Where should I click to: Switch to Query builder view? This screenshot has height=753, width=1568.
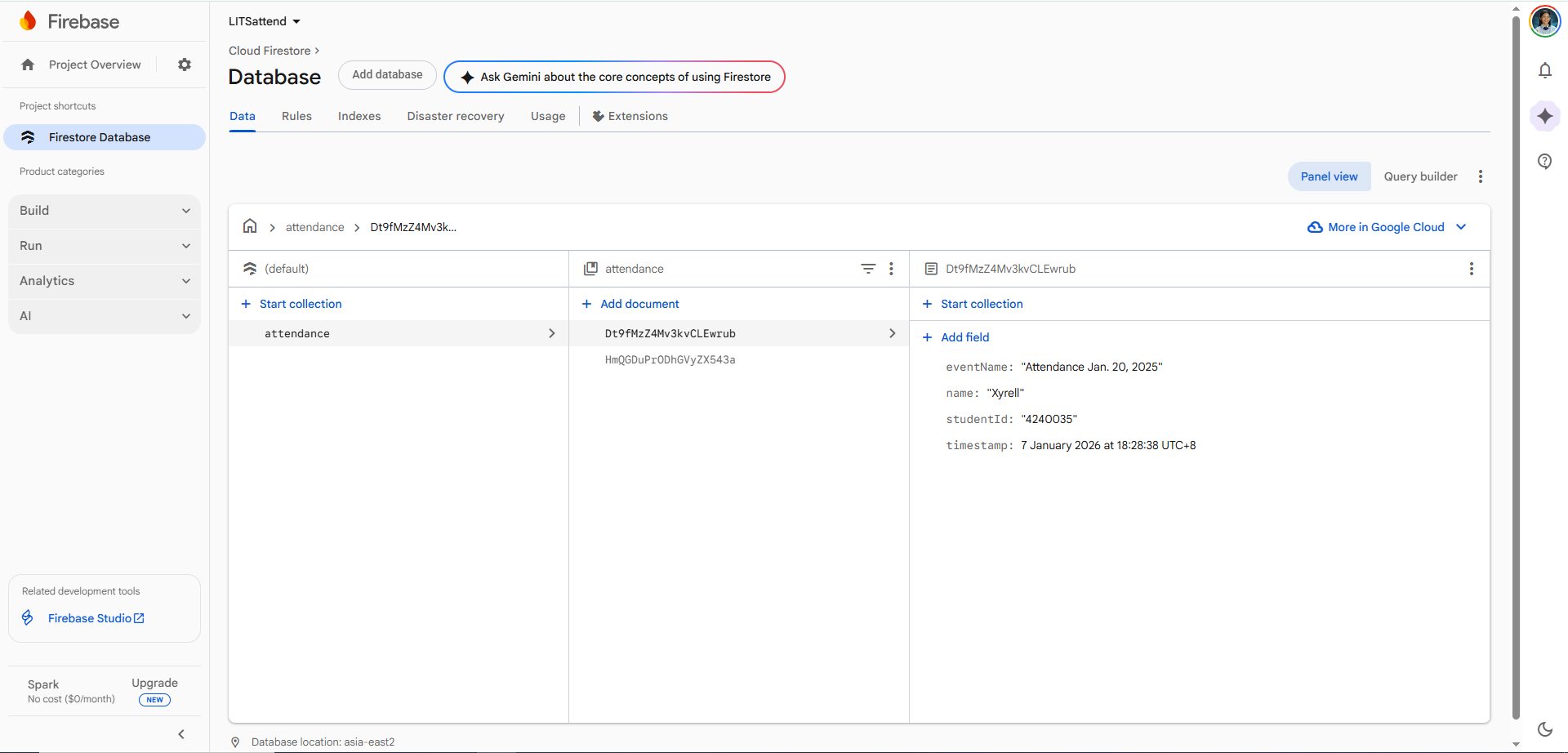[x=1420, y=176]
